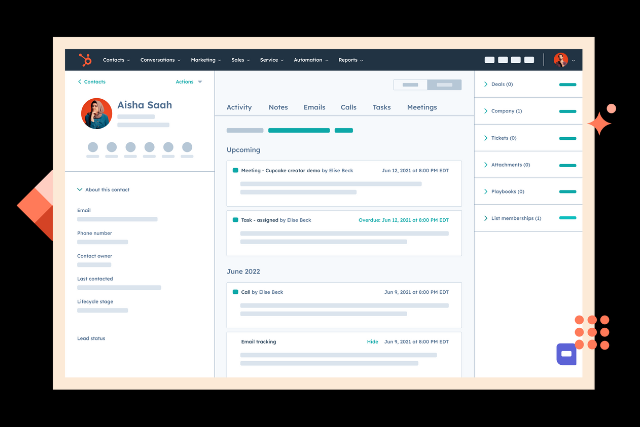640x427 pixels.
Task: Switch to the Notes tab
Action: click(278, 107)
